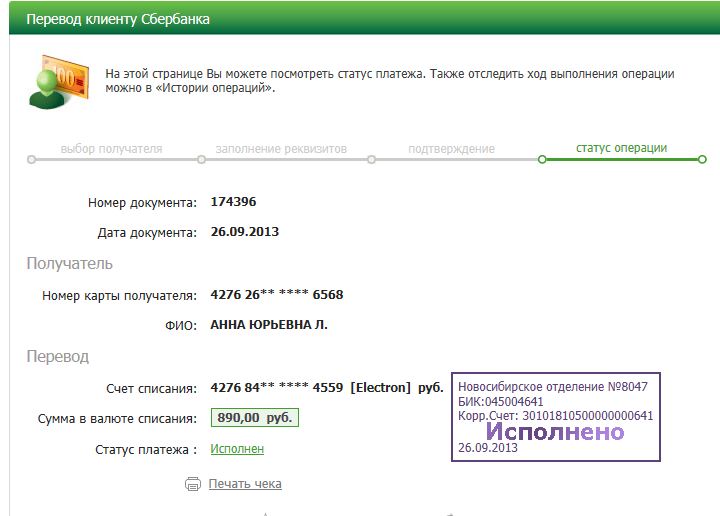This screenshot has height=516, width=720.
Task: Select the статус операции step
Action: point(621,148)
